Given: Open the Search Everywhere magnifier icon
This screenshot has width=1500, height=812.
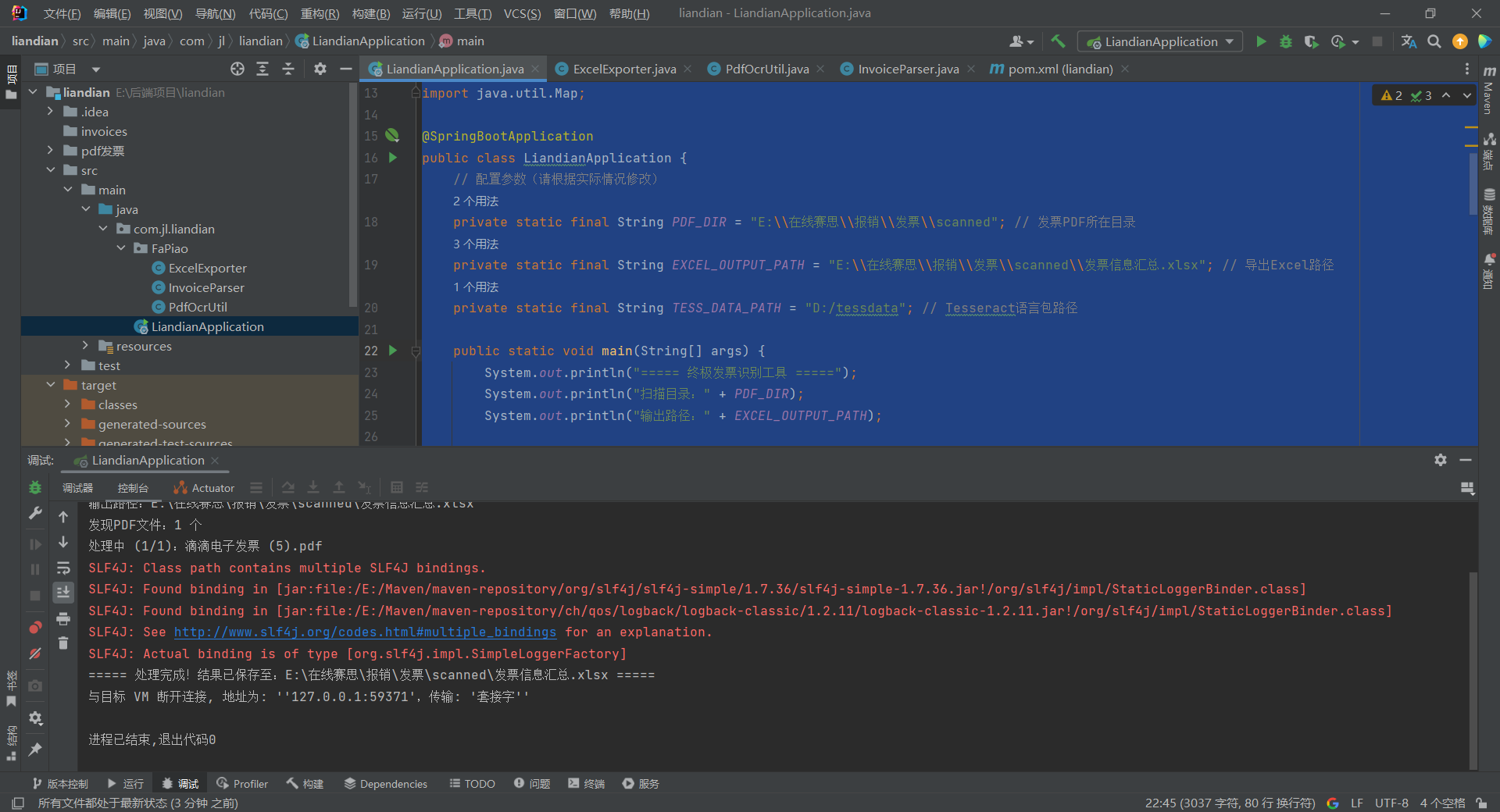Looking at the screenshot, I should [1434, 41].
